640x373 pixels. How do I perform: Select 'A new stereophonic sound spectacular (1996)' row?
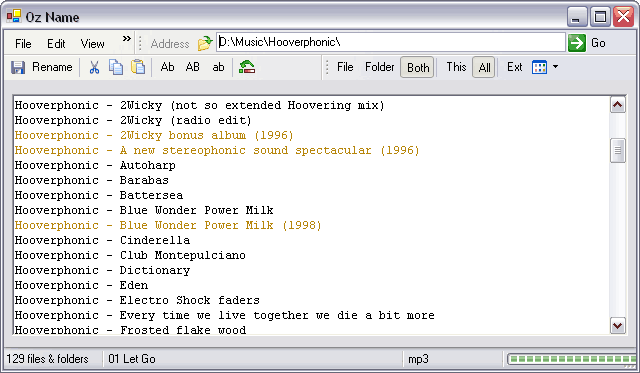217,151
